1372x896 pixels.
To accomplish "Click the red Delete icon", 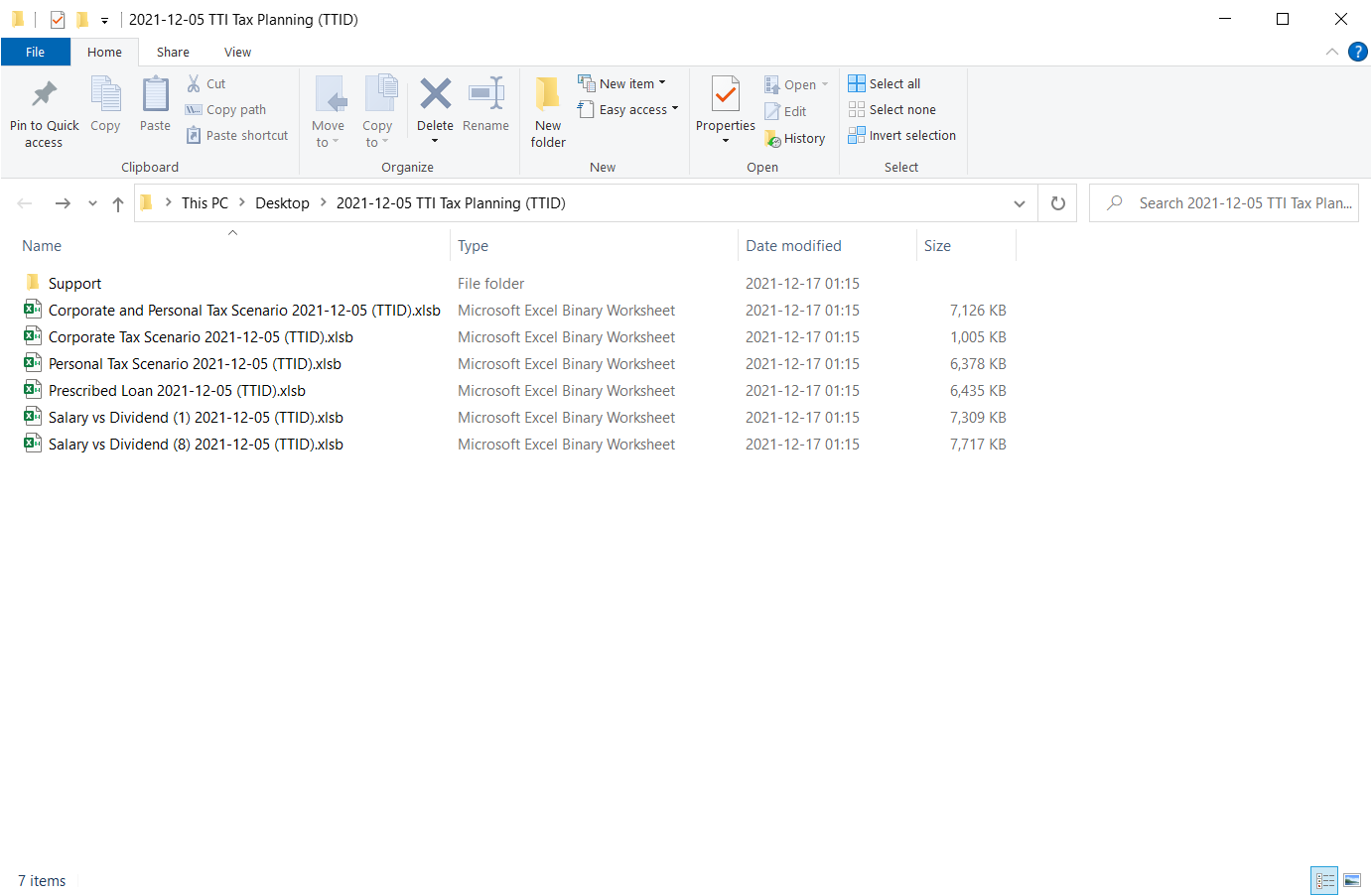I will coord(435,94).
